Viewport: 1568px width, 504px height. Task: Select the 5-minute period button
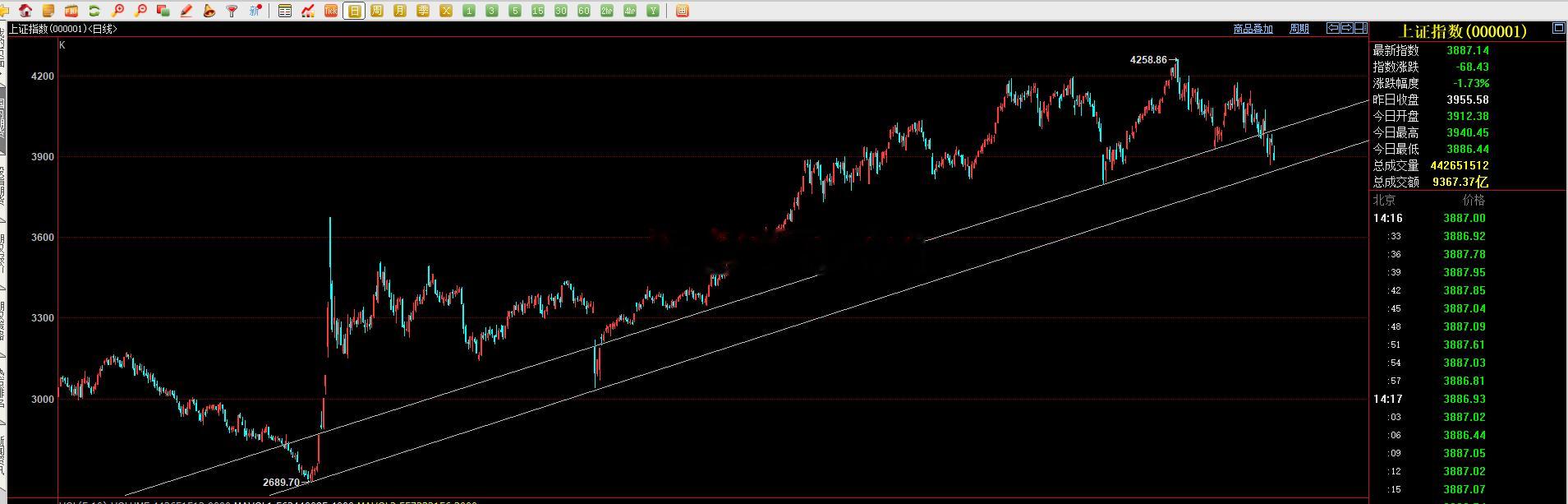click(515, 11)
